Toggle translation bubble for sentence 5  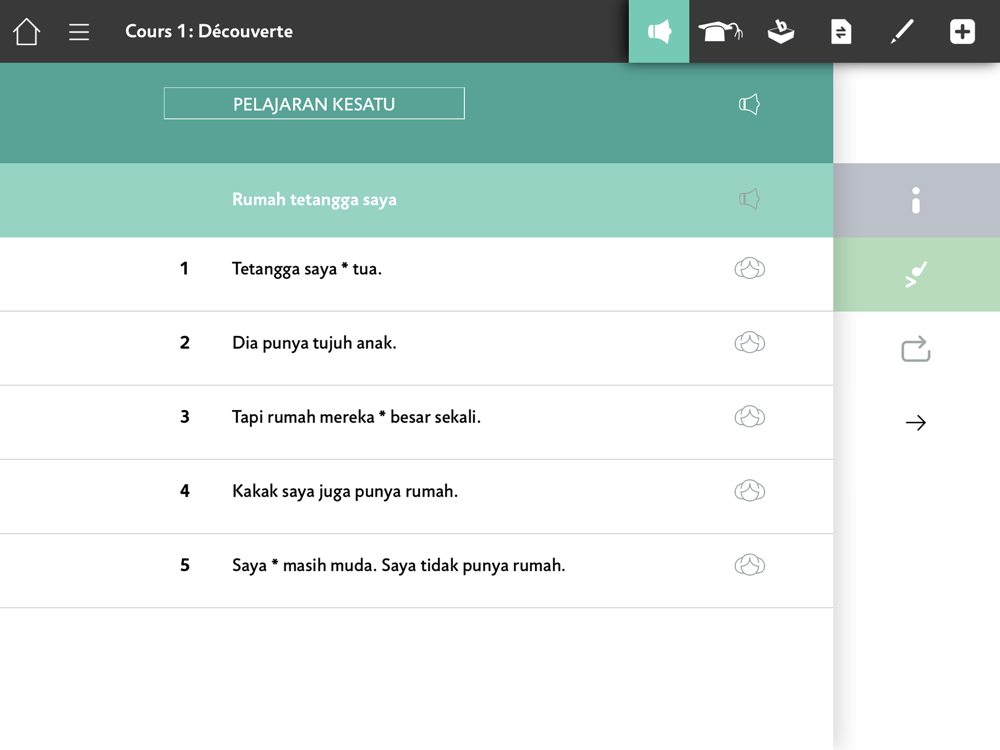749,565
